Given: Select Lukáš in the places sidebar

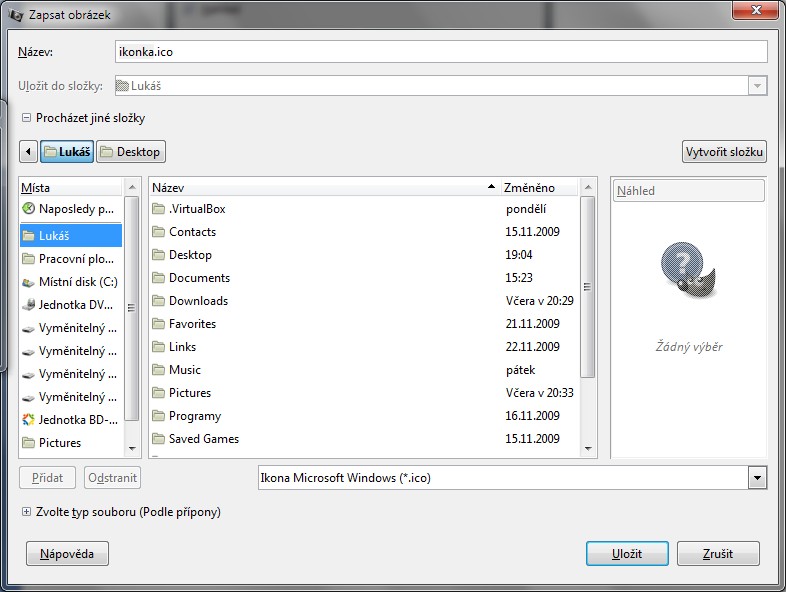Looking at the screenshot, I should click(71, 236).
